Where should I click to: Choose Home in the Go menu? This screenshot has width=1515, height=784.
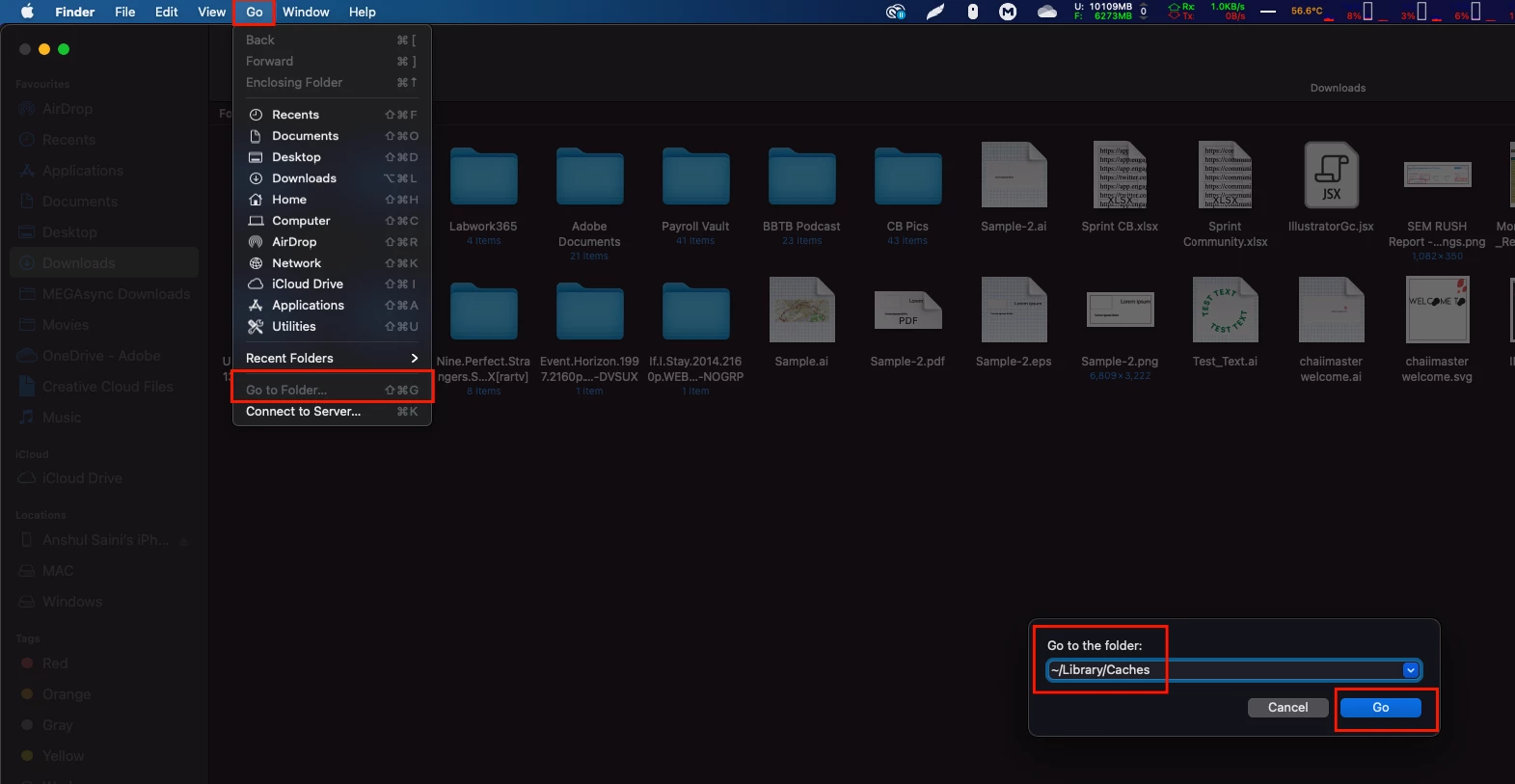click(332, 200)
